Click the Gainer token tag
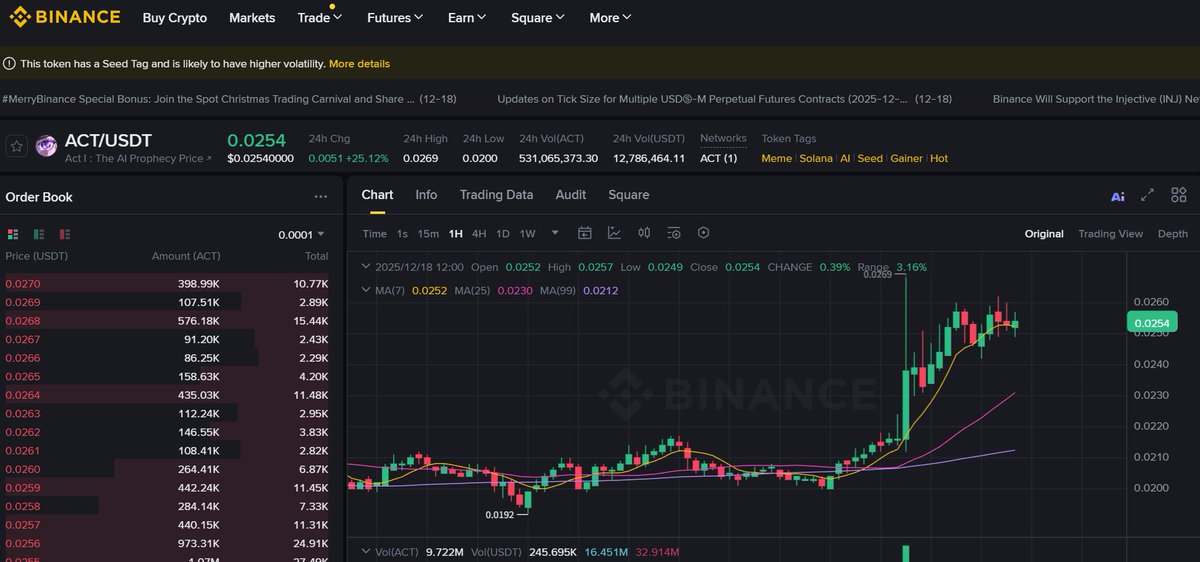 click(907, 159)
